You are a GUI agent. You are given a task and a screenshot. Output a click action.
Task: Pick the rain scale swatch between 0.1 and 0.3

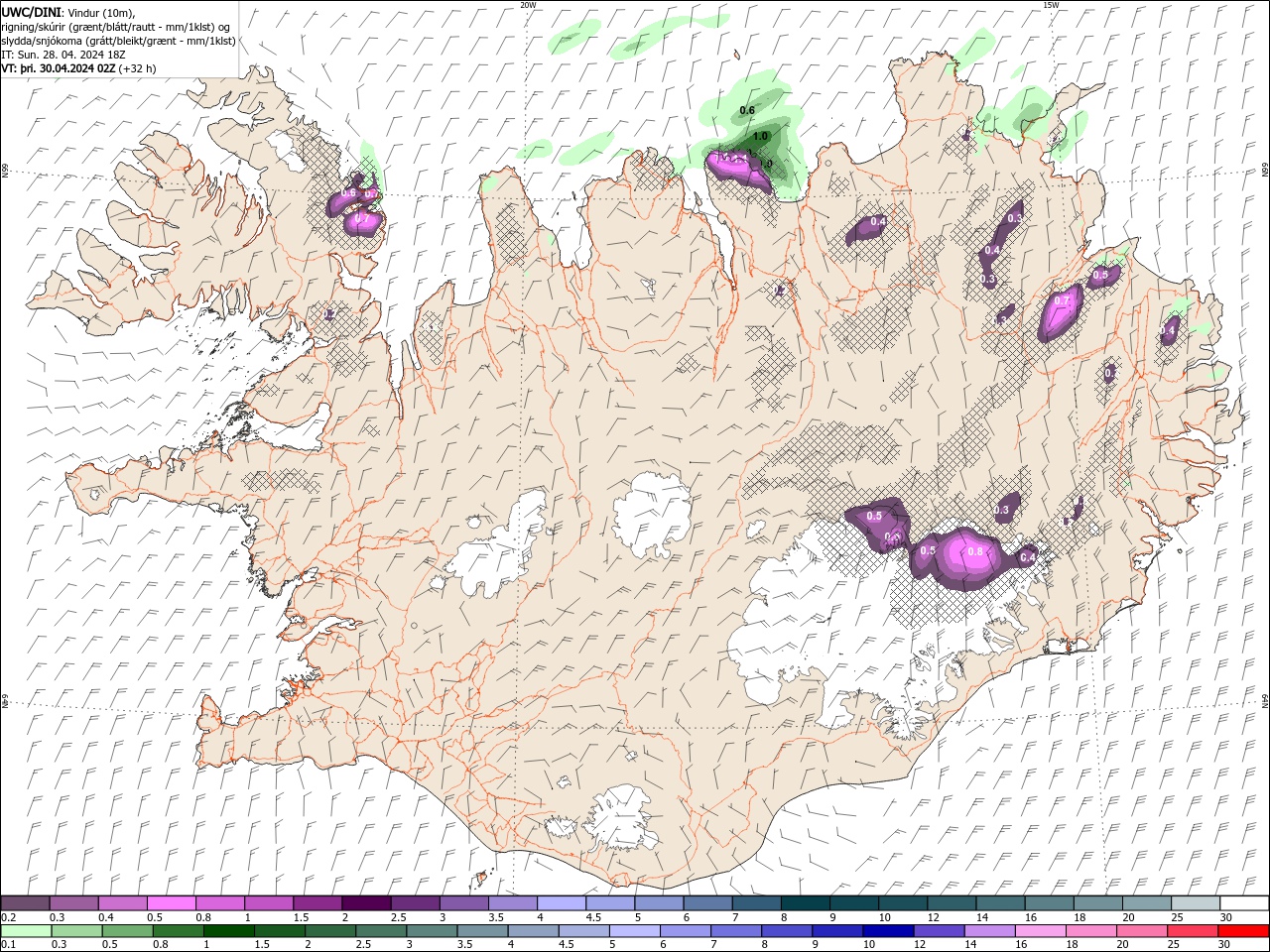[x=27, y=931]
